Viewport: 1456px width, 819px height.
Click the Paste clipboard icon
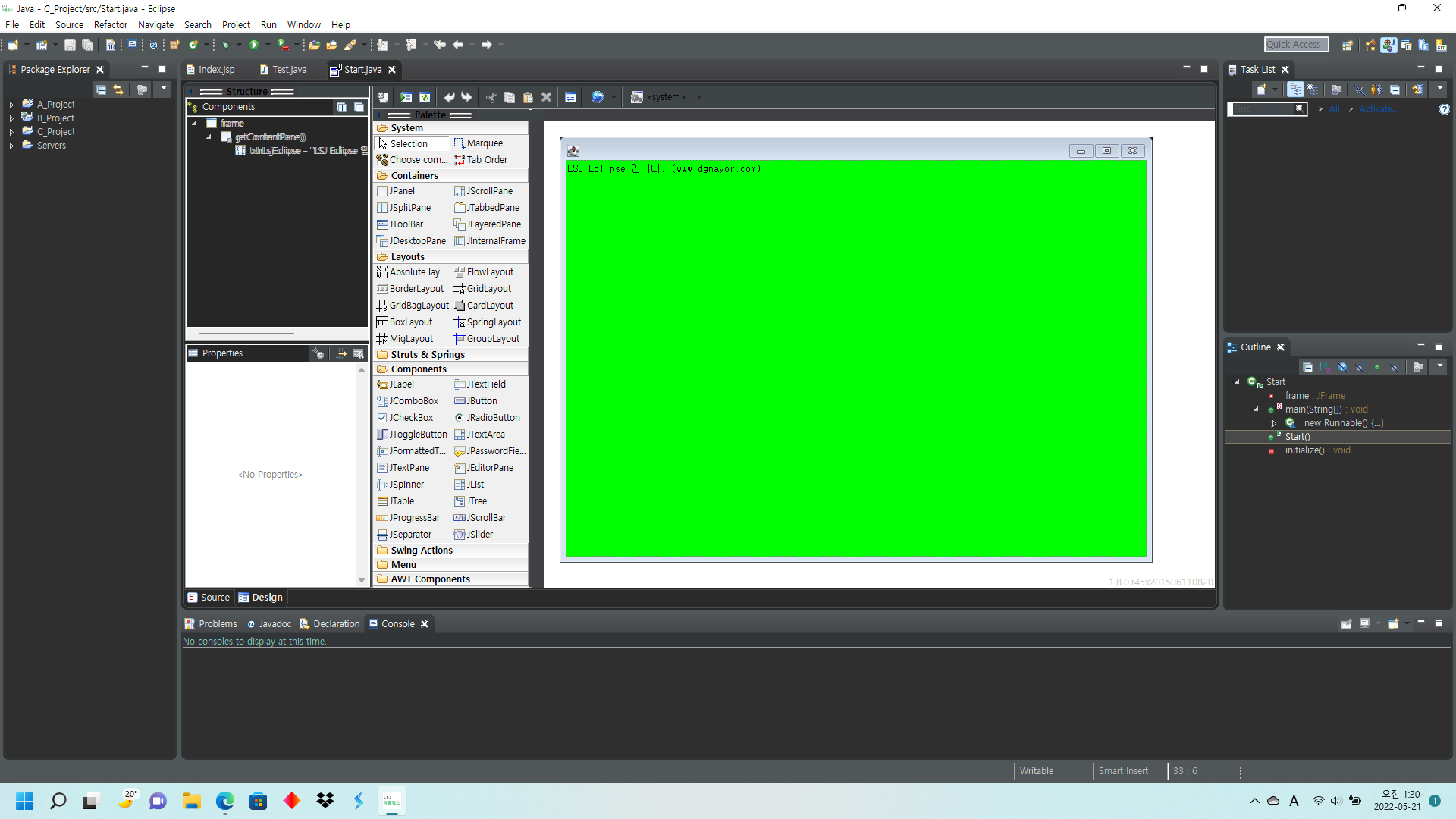click(528, 97)
